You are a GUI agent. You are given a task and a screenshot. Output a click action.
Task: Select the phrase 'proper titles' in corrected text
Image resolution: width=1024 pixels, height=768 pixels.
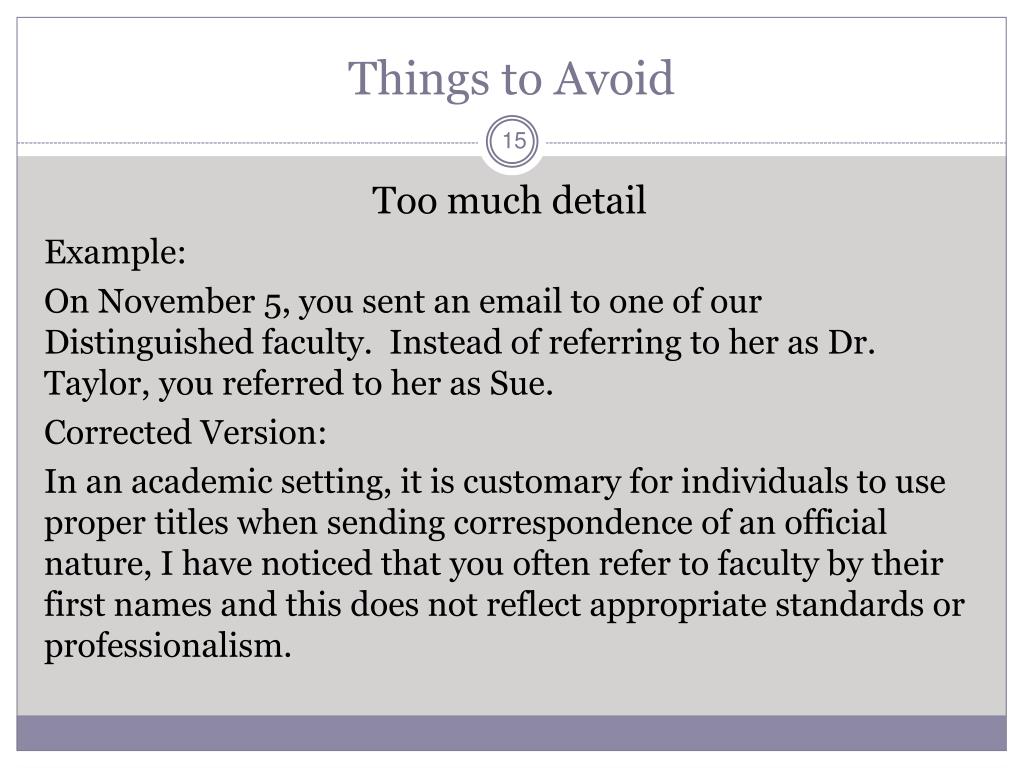(136, 524)
